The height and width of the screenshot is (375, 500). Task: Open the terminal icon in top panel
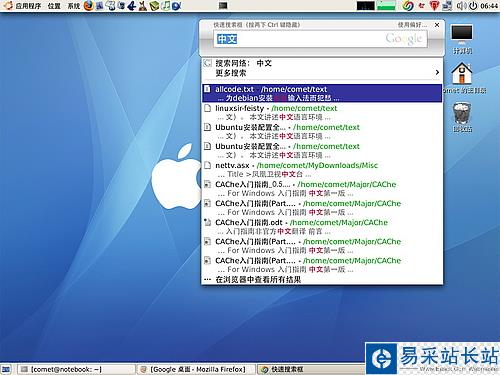[x=223, y=5]
